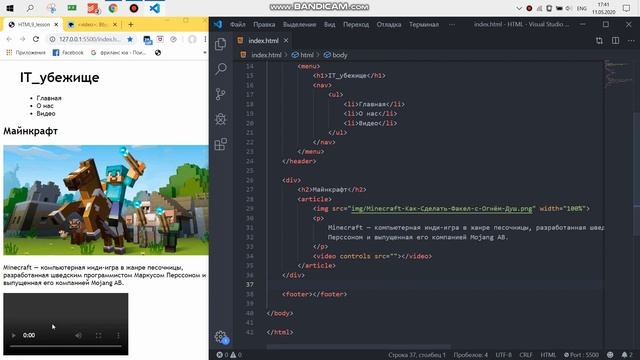Open the Search view in VS Code
This screenshot has width=640, height=360.
pos(221,69)
